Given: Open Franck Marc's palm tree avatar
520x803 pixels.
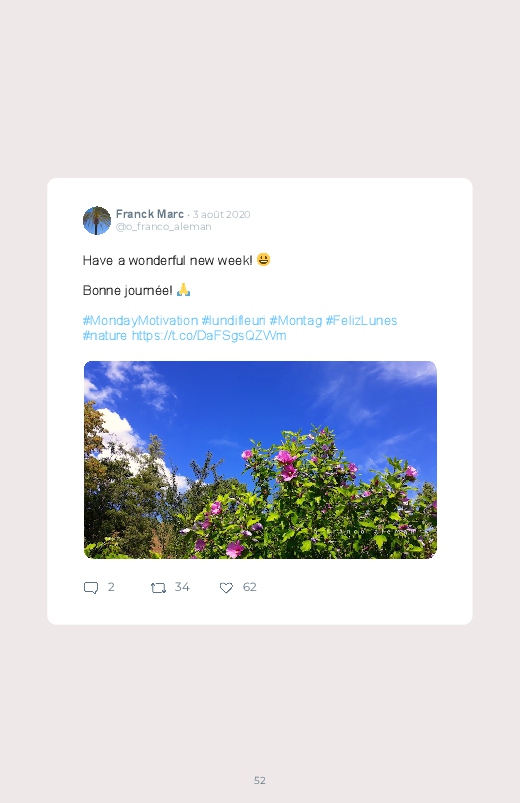Looking at the screenshot, I should (97, 220).
